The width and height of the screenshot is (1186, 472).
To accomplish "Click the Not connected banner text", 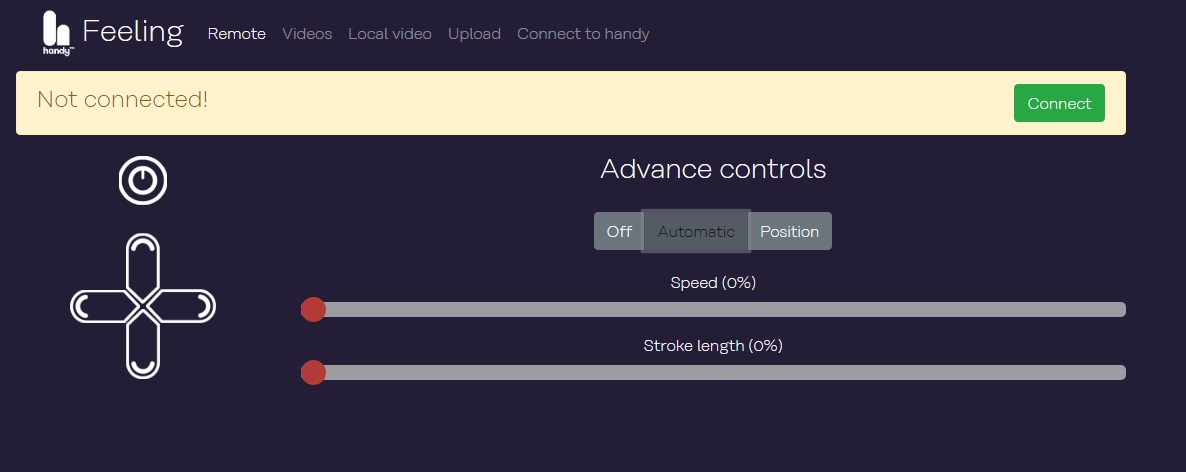I will [123, 99].
